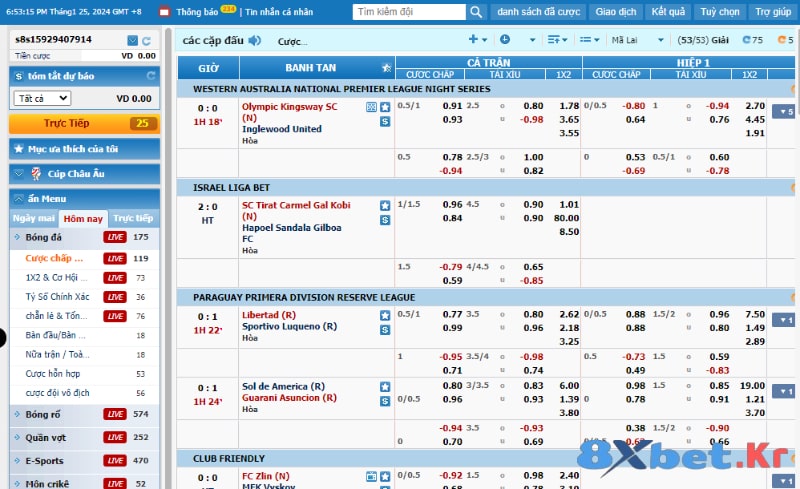
Task: Favorite the Sol de America match star
Action: pos(385,387)
